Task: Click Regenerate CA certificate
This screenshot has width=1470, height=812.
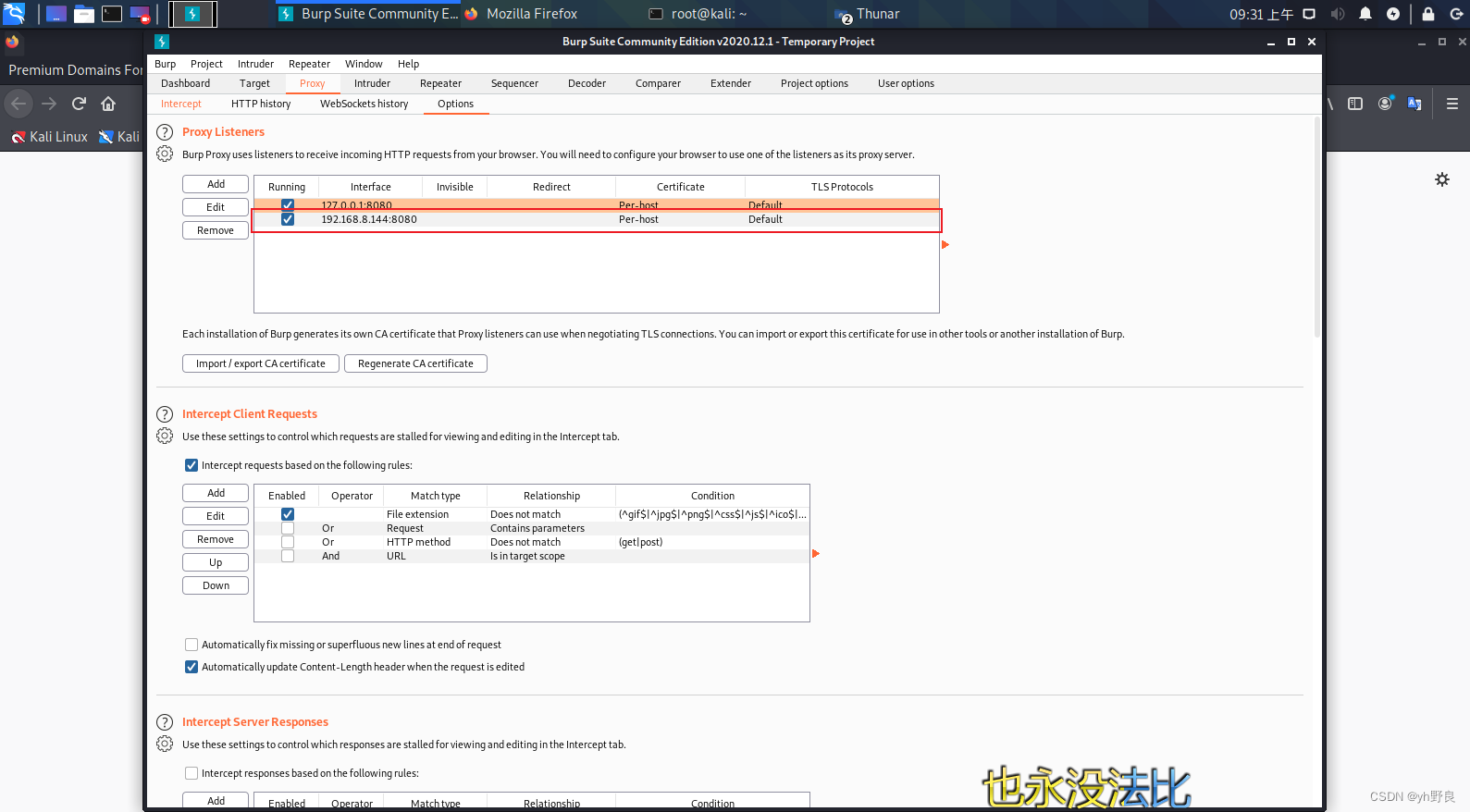Action: pyautogui.click(x=415, y=363)
